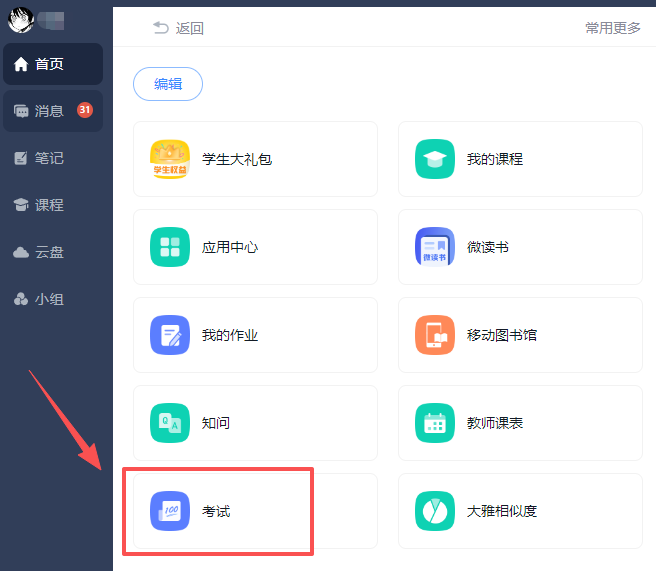
Task: Click the 学生大礼包 crown icon
Action: tap(170, 159)
